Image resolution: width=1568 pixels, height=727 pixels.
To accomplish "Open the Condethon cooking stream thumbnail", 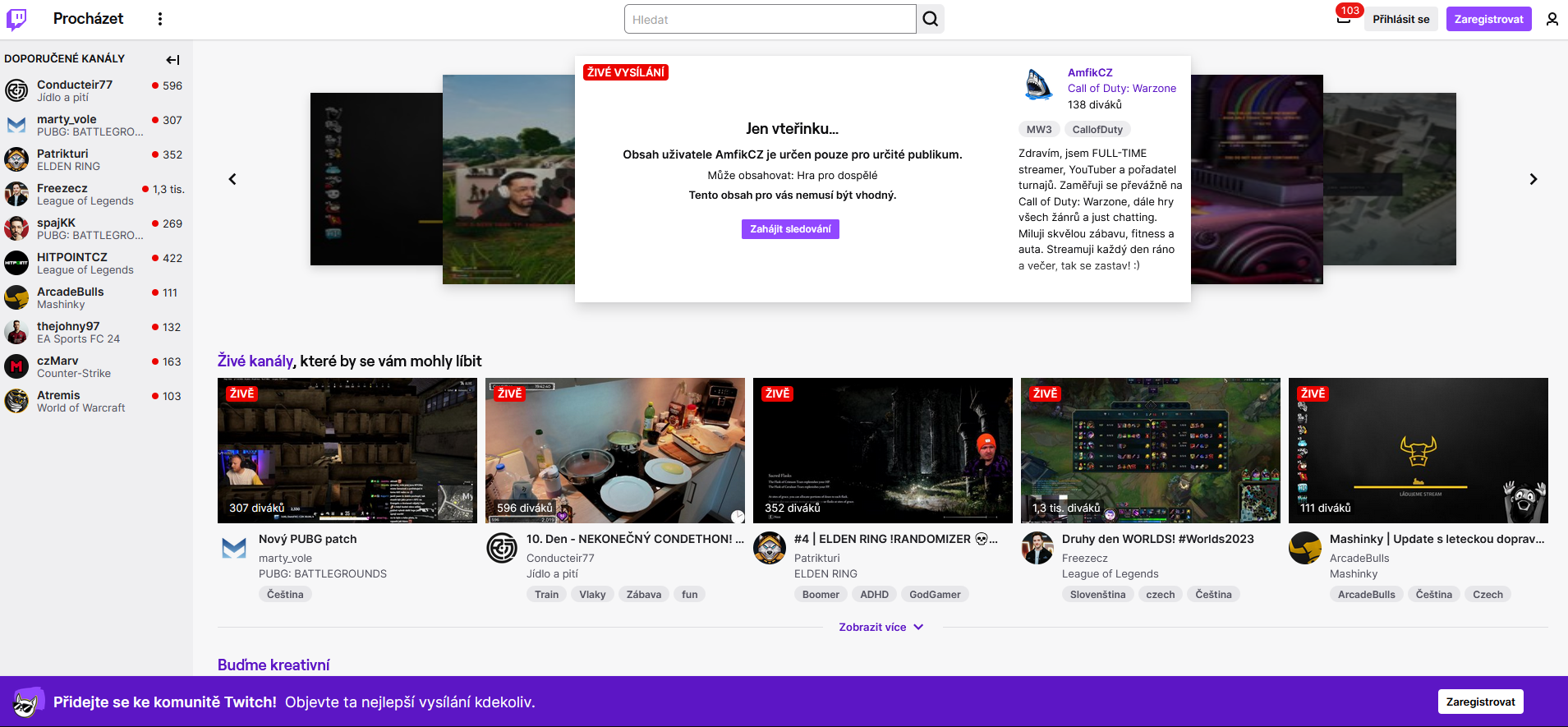I will (615, 450).
